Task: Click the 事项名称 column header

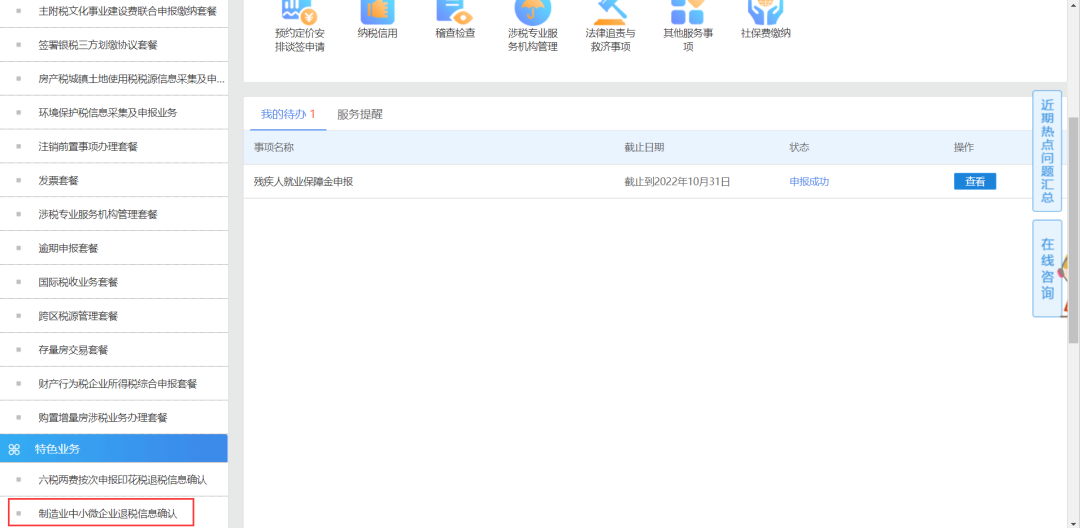Action: pos(273,147)
